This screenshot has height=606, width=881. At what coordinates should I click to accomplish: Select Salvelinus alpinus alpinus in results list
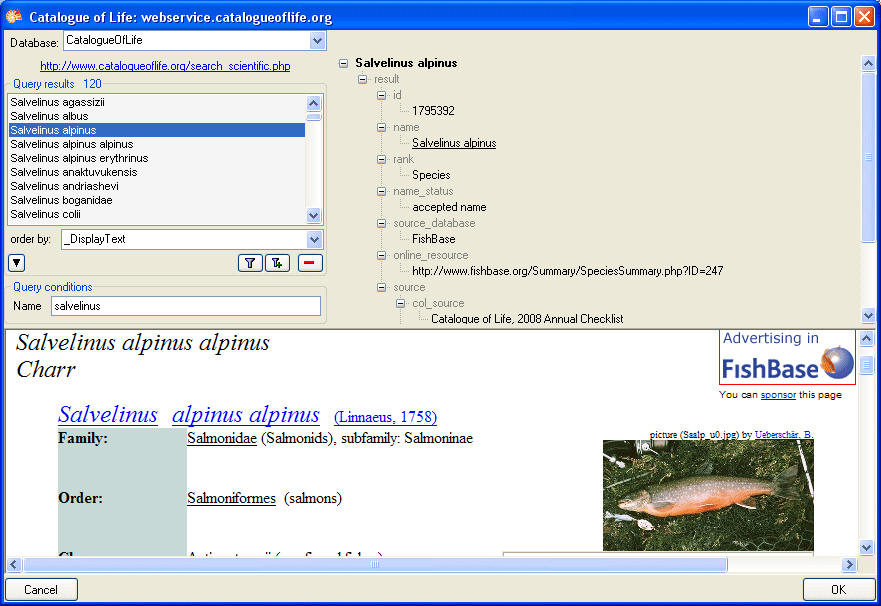[x=157, y=144]
